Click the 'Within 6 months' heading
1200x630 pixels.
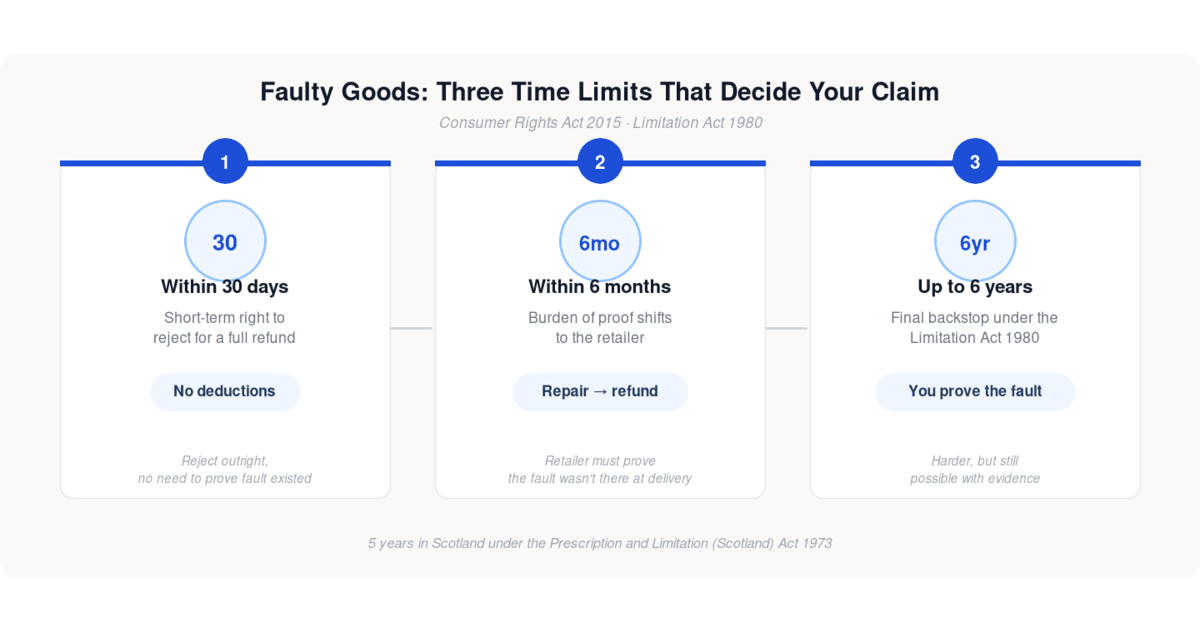[600, 287]
